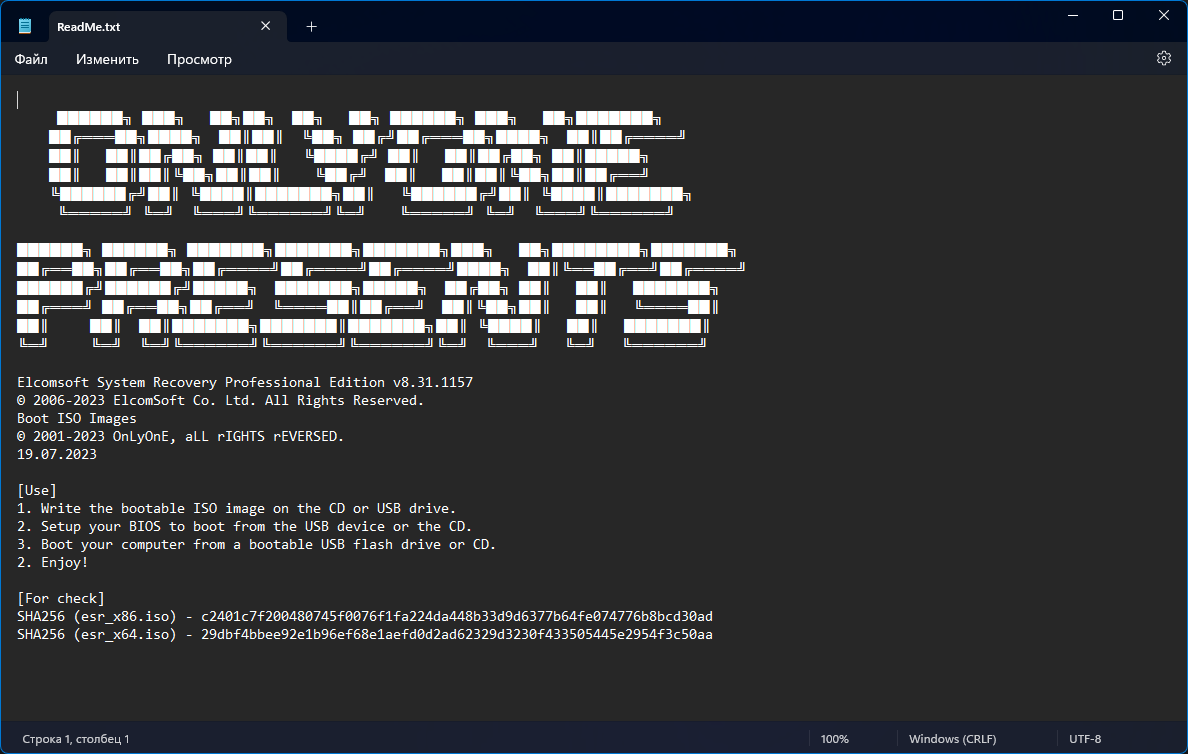Click the Write the bootable ISO image line
The height and width of the screenshot is (754, 1188).
tap(236, 508)
